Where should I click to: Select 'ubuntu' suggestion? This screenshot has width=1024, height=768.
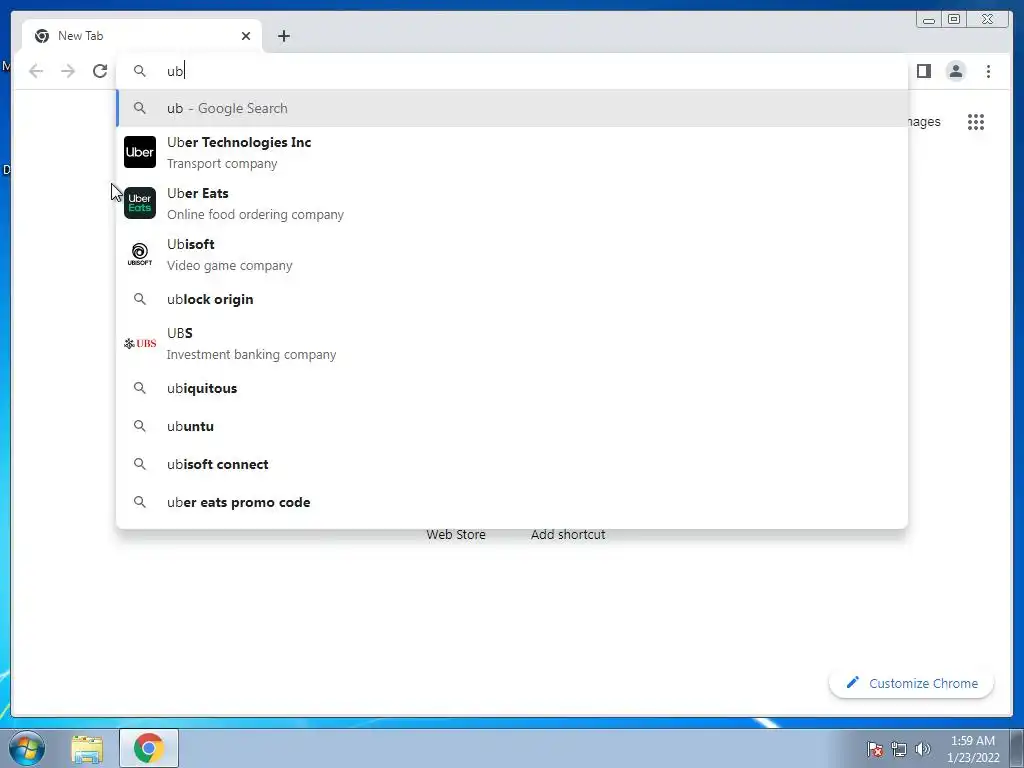point(512,426)
